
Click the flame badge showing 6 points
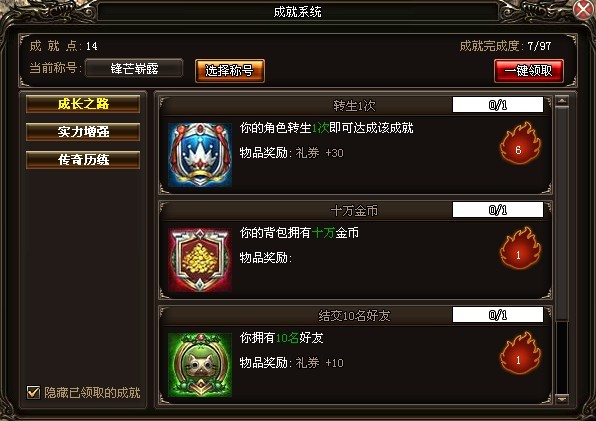520,144
